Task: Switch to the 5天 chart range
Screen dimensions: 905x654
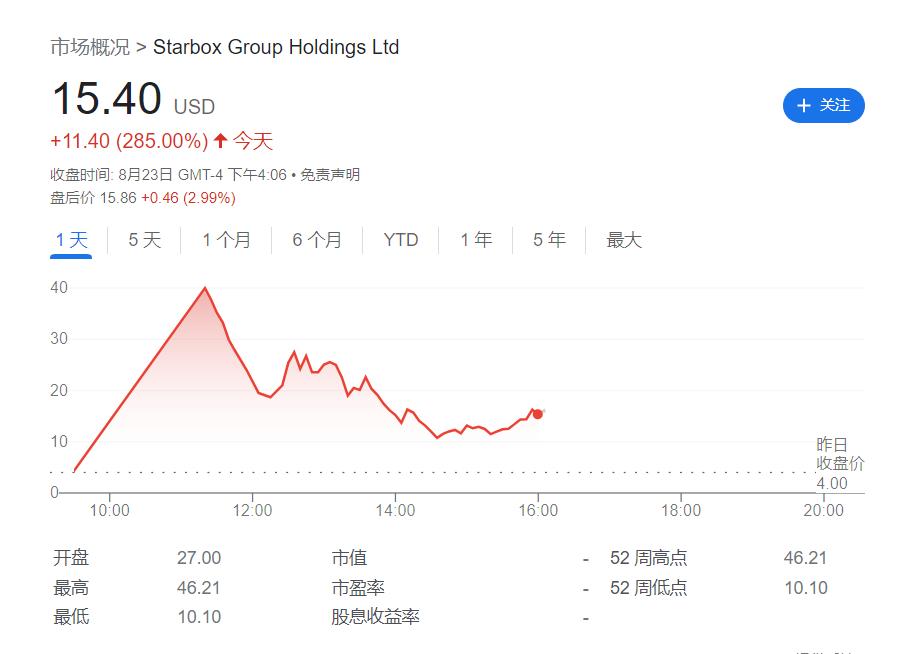Action: [142, 240]
